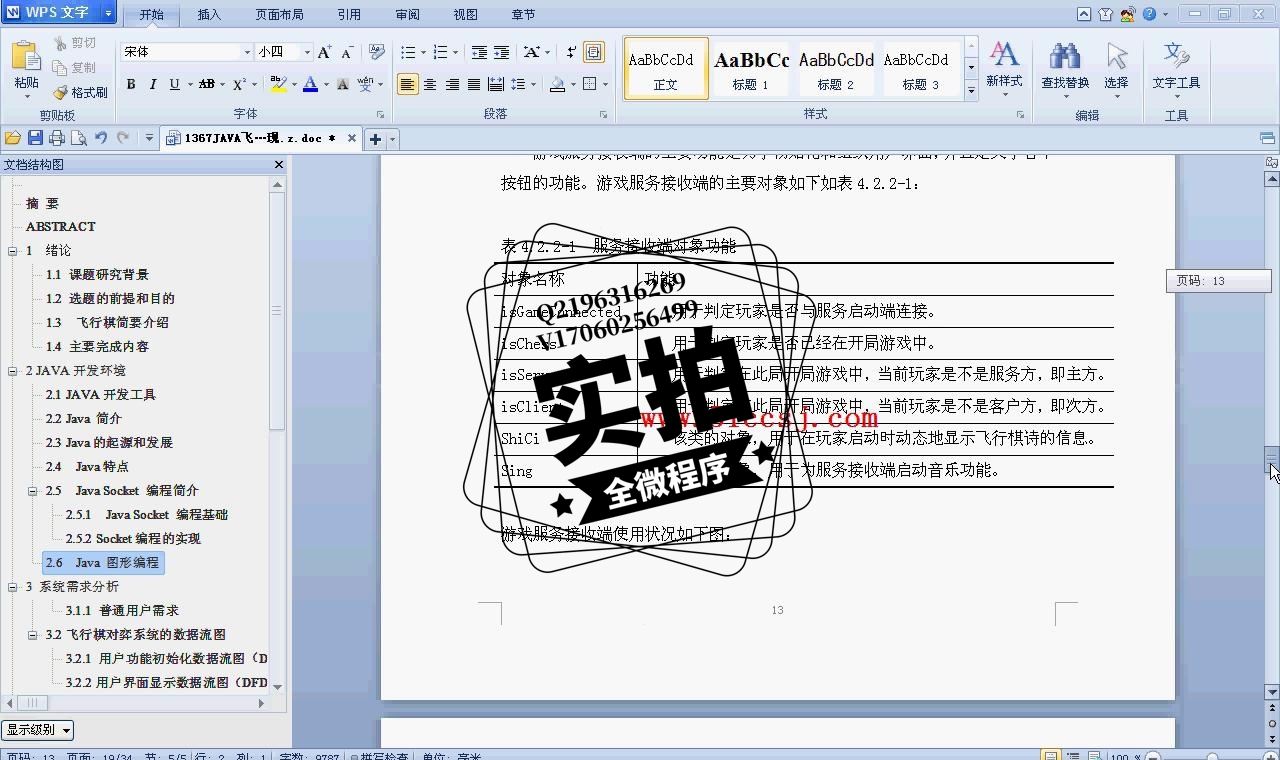Click the Format Painter (格式刷) tool
1280x760 pixels.
tap(80, 92)
